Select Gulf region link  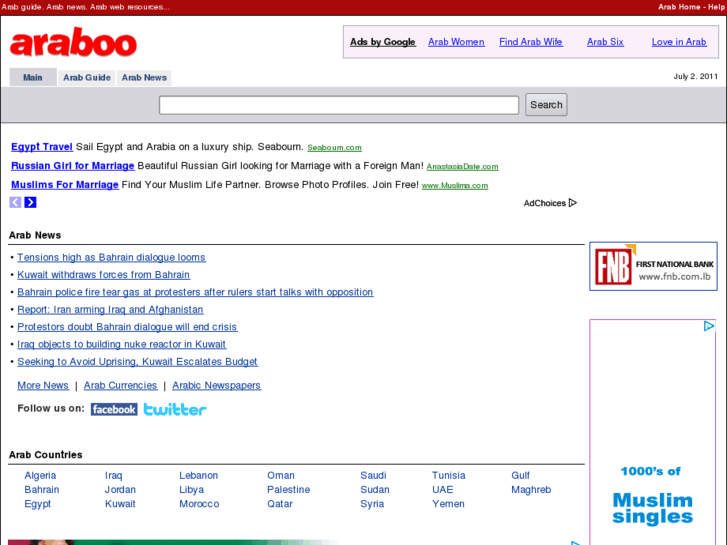[x=520, y=475]
